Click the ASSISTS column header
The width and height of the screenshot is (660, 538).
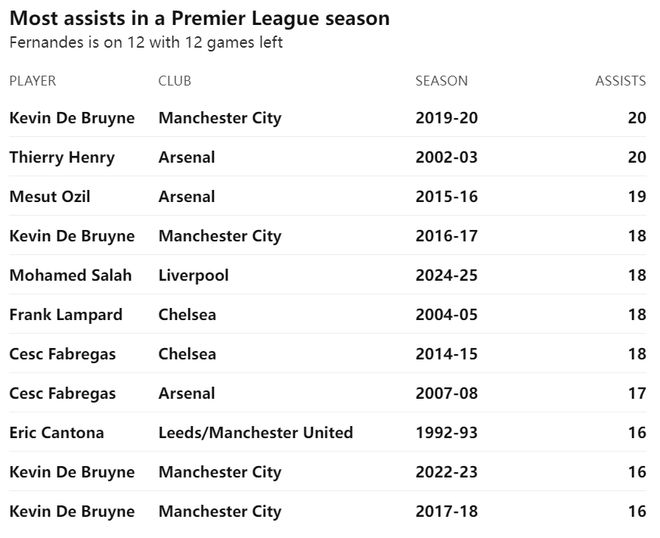(x=620, y=81)
